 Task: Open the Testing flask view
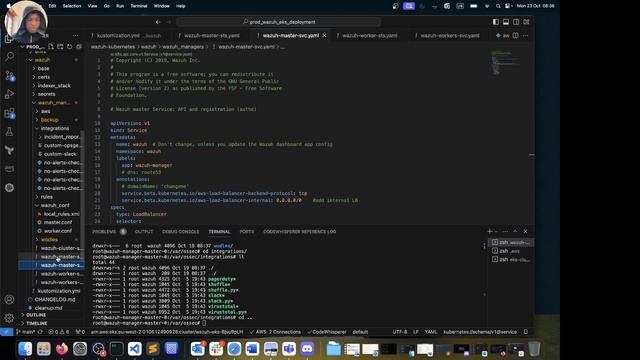9,131
